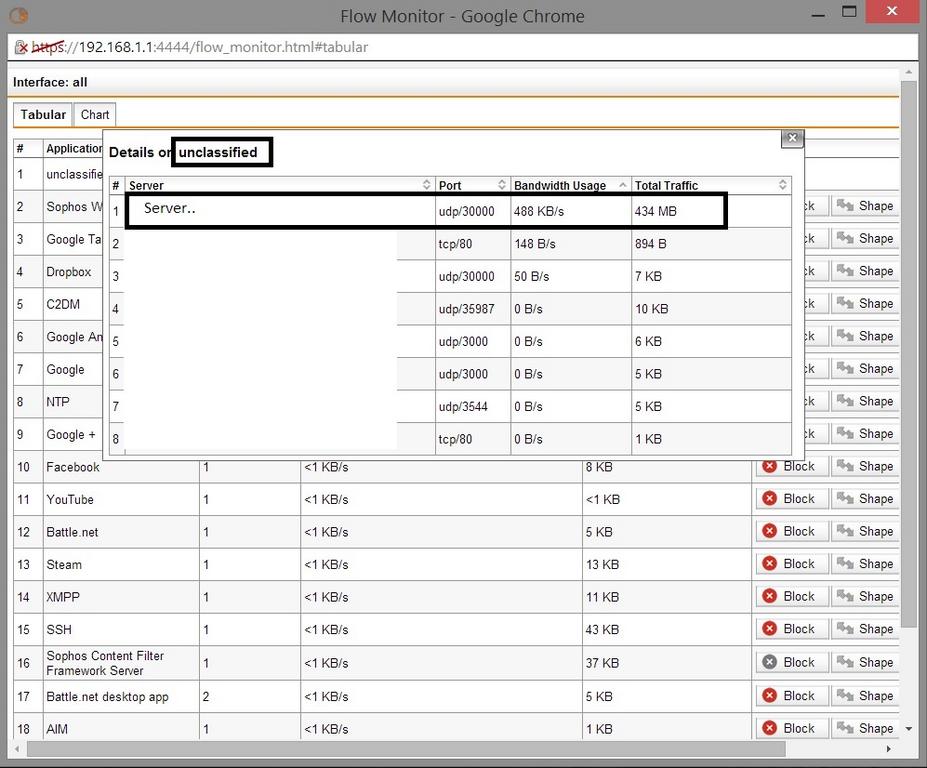Click the SSH application name
The image size is (927, 768).
(x=59, y=630)
